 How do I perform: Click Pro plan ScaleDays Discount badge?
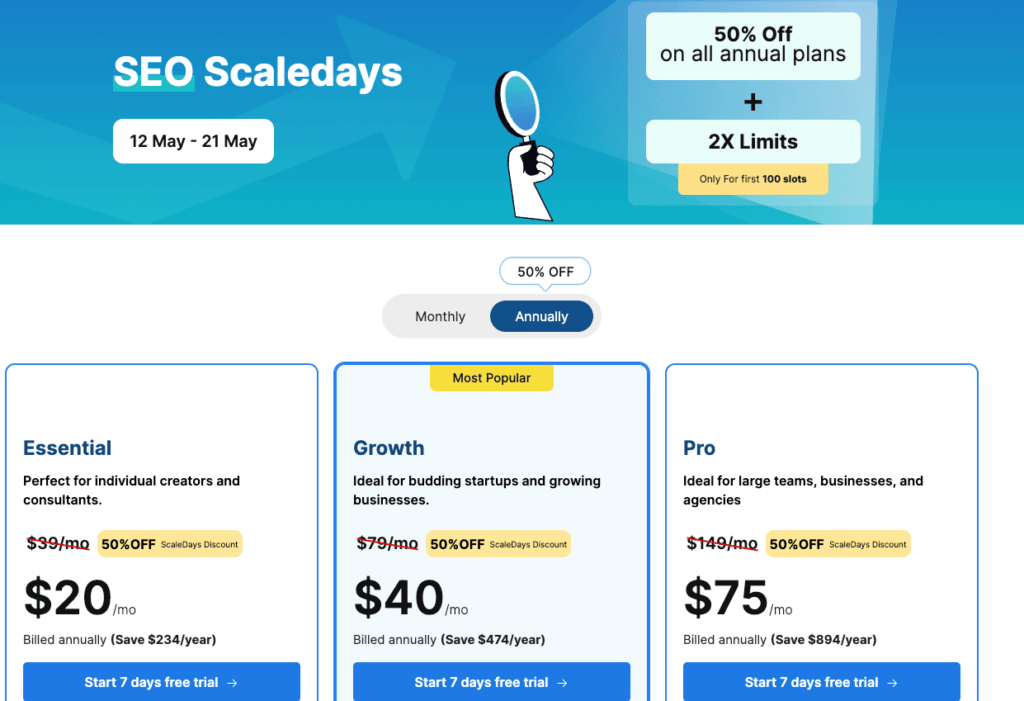(838, 544)
